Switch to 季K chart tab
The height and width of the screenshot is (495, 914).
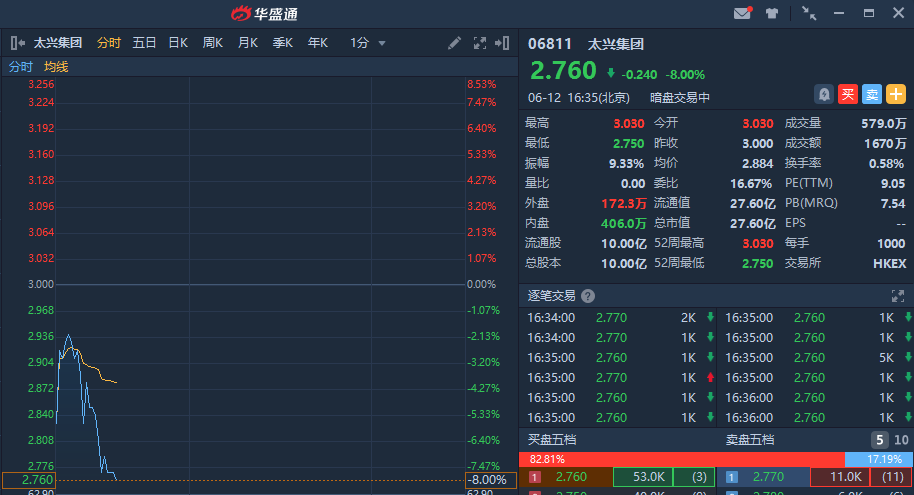(282, 43)
